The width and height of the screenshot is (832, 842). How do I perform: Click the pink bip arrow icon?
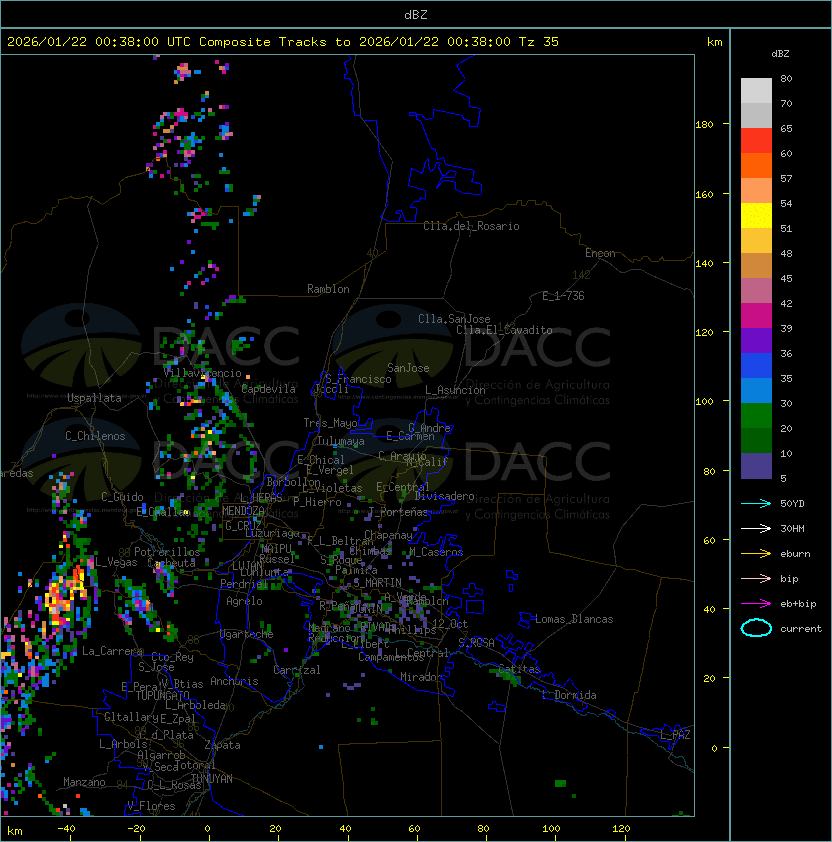click(756, 578)
